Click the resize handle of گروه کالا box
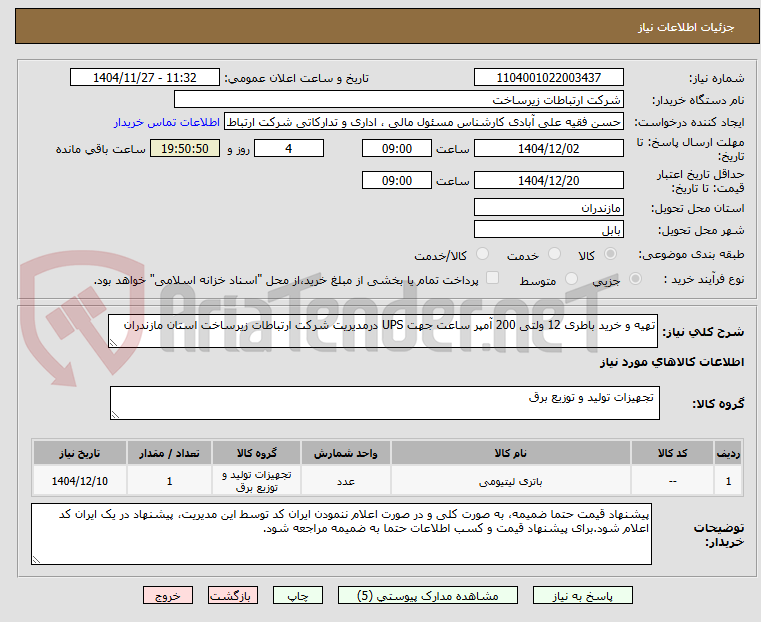The height and width of the screenshot is (622, 761). click(x=115, y=415)
